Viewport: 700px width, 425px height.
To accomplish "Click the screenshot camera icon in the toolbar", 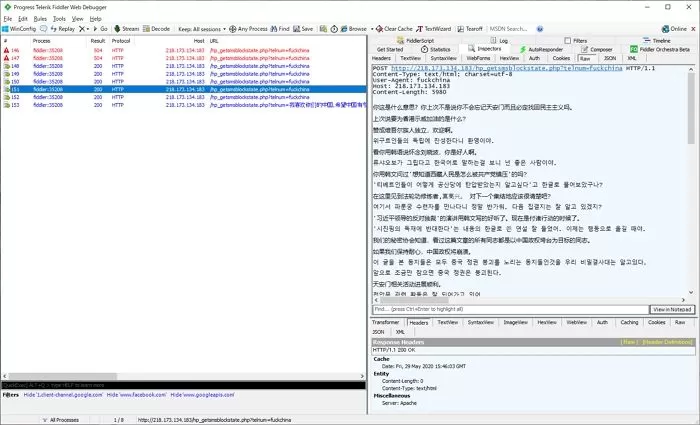I will [323, 29].
